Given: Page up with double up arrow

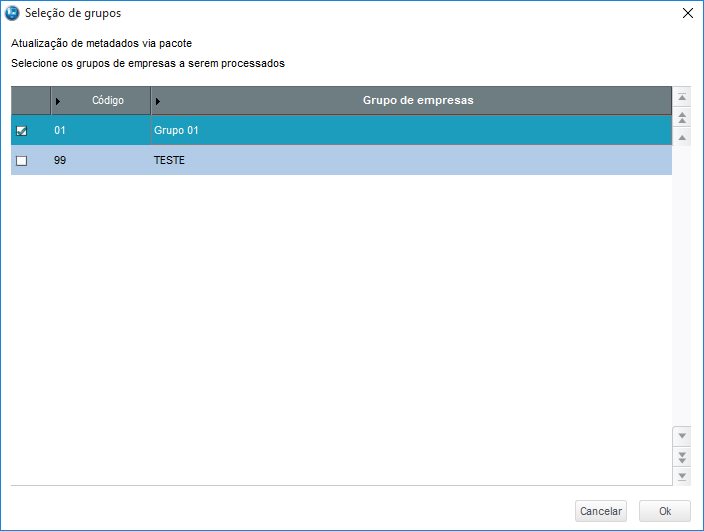Looking at the screenshot, I should 682,118.
